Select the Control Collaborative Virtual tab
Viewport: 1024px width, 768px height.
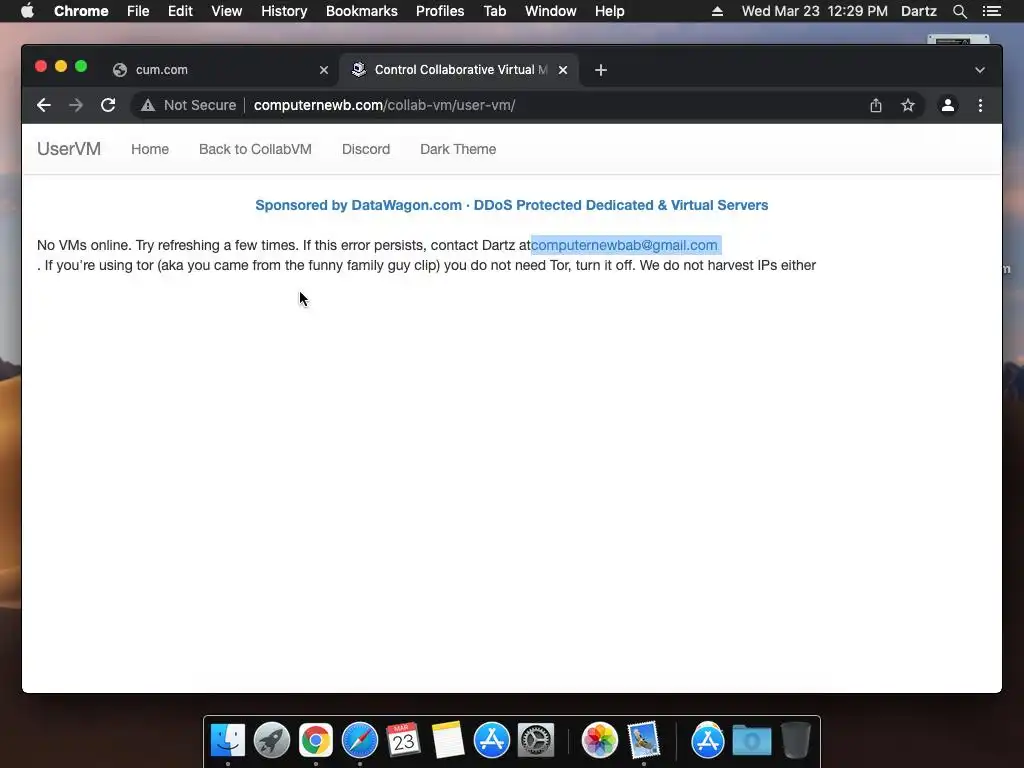coord(461,69)
